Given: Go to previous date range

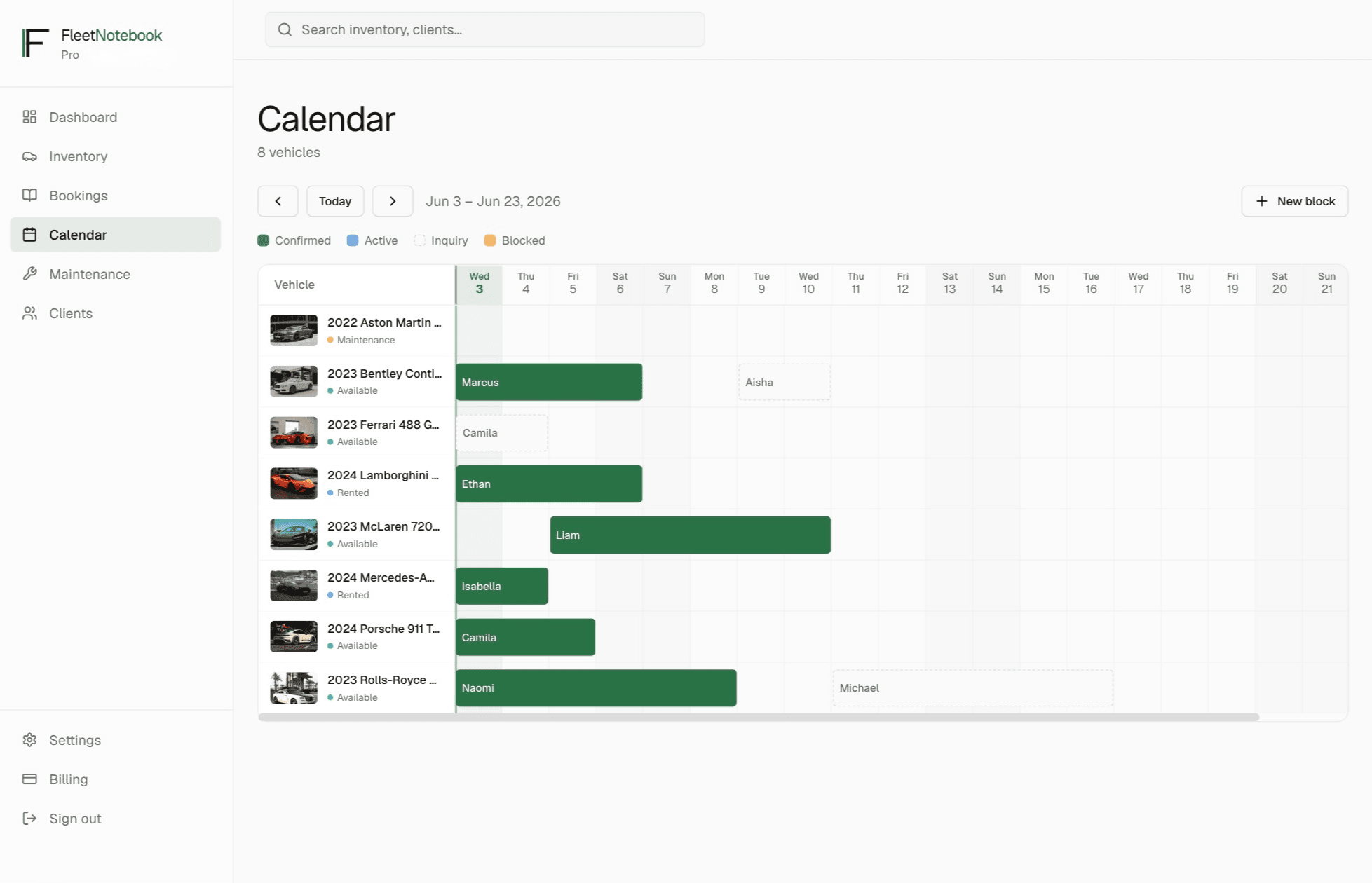Looking at the screenshot, I should tap(278, 201).
